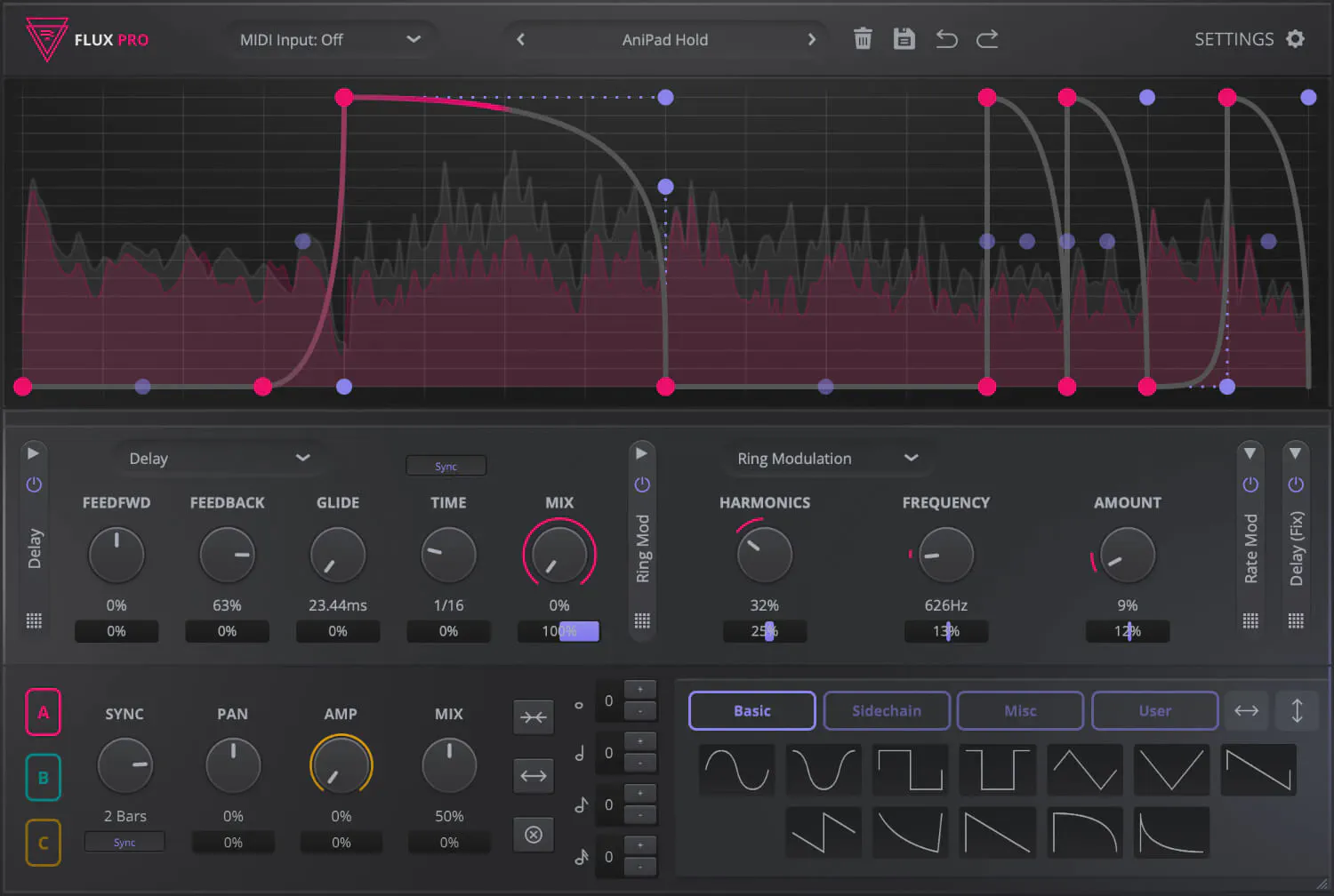Select the square wave shape preset
Image resolution: width=1334 pixels, height=896 pixels.
pos(910,769)
